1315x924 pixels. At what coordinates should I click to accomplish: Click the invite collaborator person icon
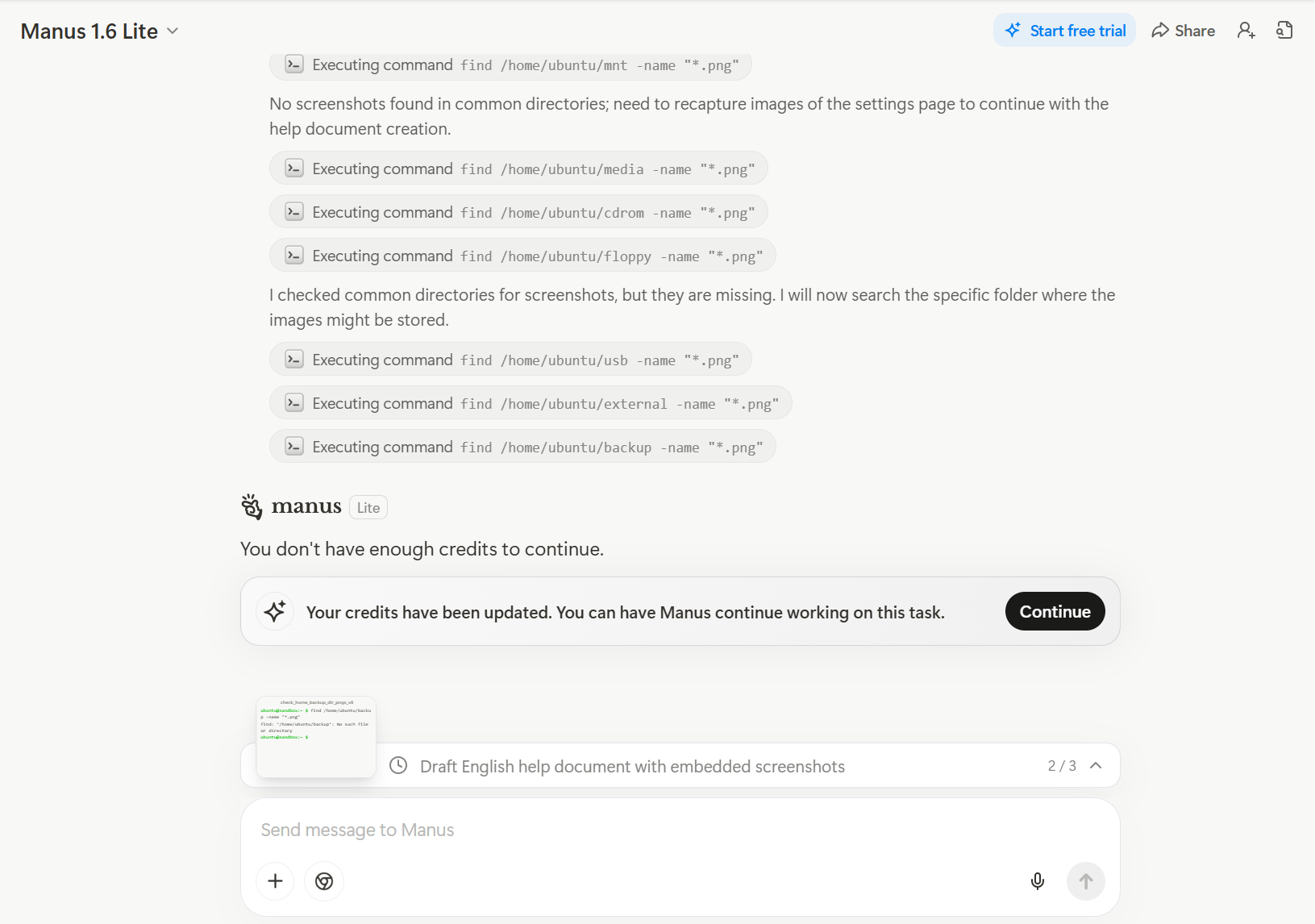point(1246,31)
